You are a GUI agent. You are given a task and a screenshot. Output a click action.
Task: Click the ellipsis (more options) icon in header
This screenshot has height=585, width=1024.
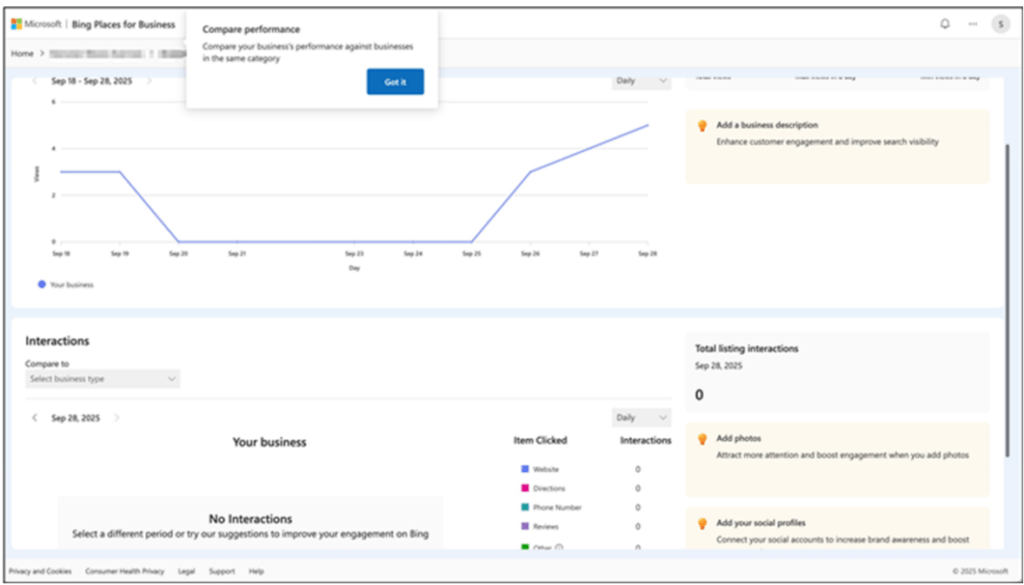(x=972, y=22)
